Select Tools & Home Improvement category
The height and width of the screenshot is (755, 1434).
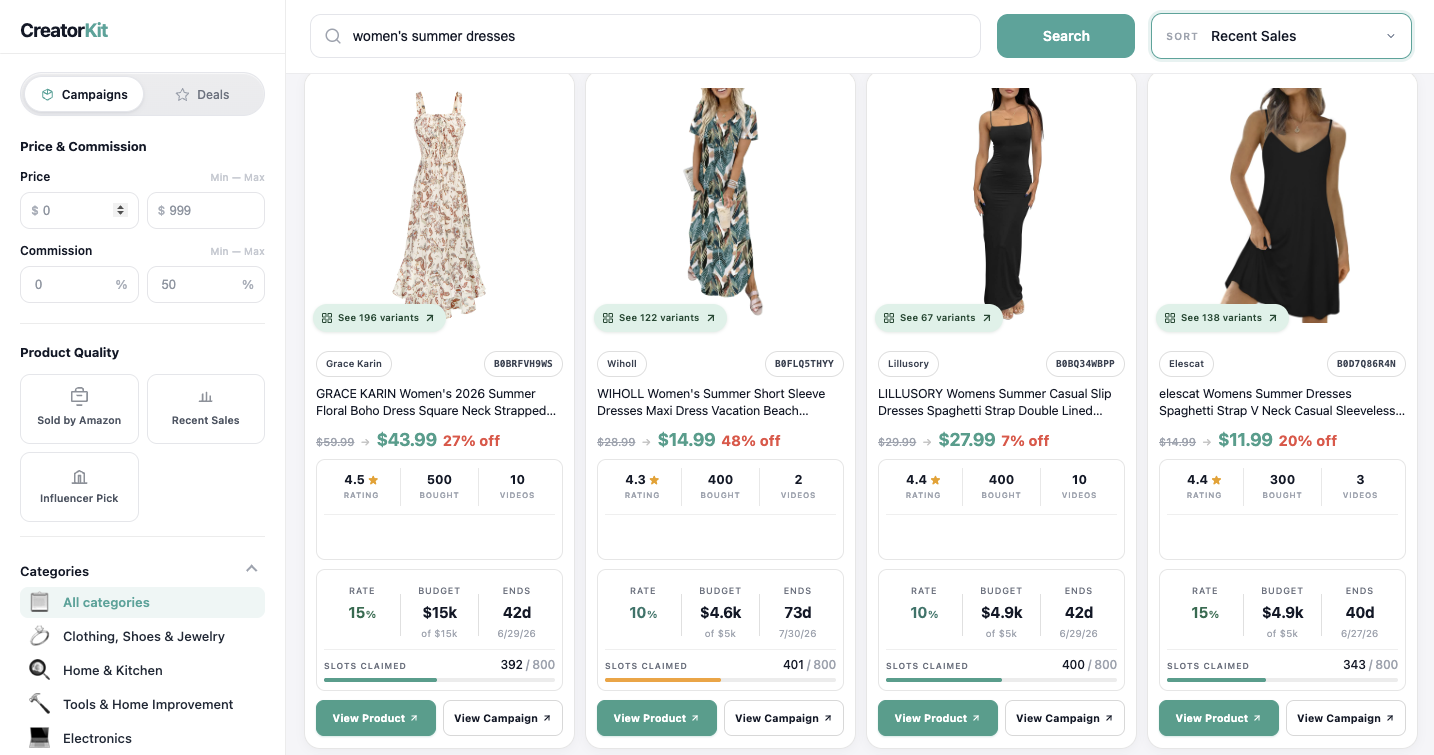point(142,704)
